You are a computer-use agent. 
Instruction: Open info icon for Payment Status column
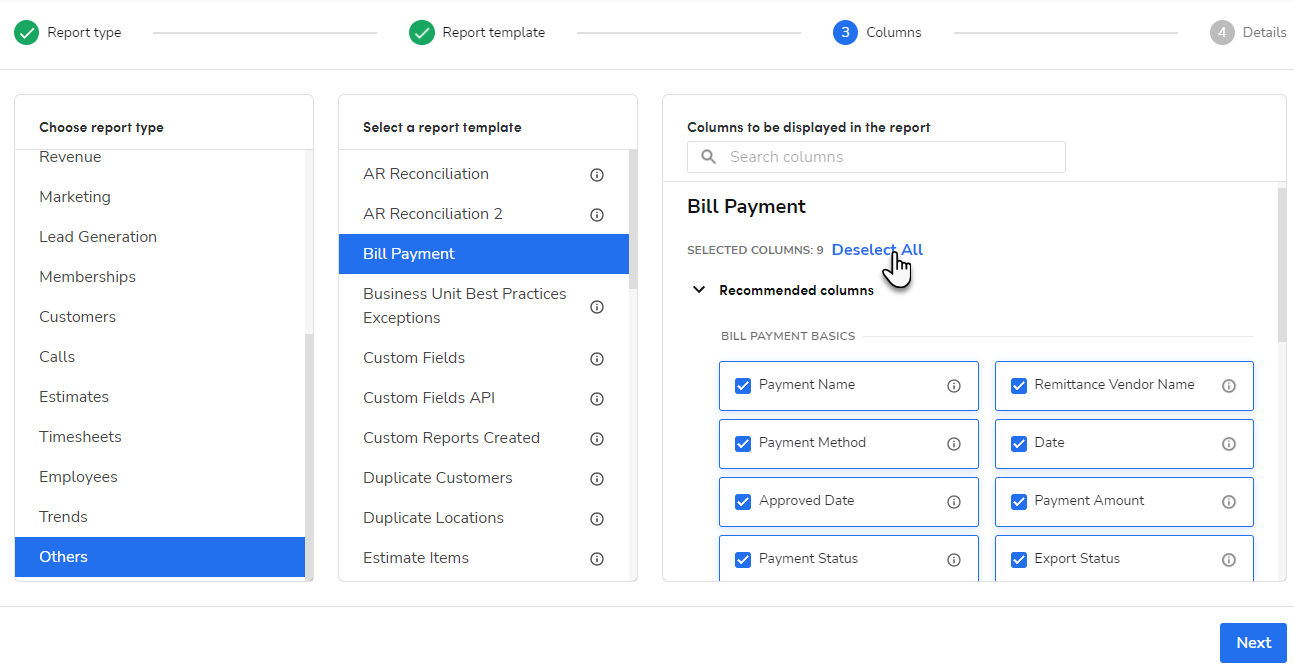click(954, 560)
